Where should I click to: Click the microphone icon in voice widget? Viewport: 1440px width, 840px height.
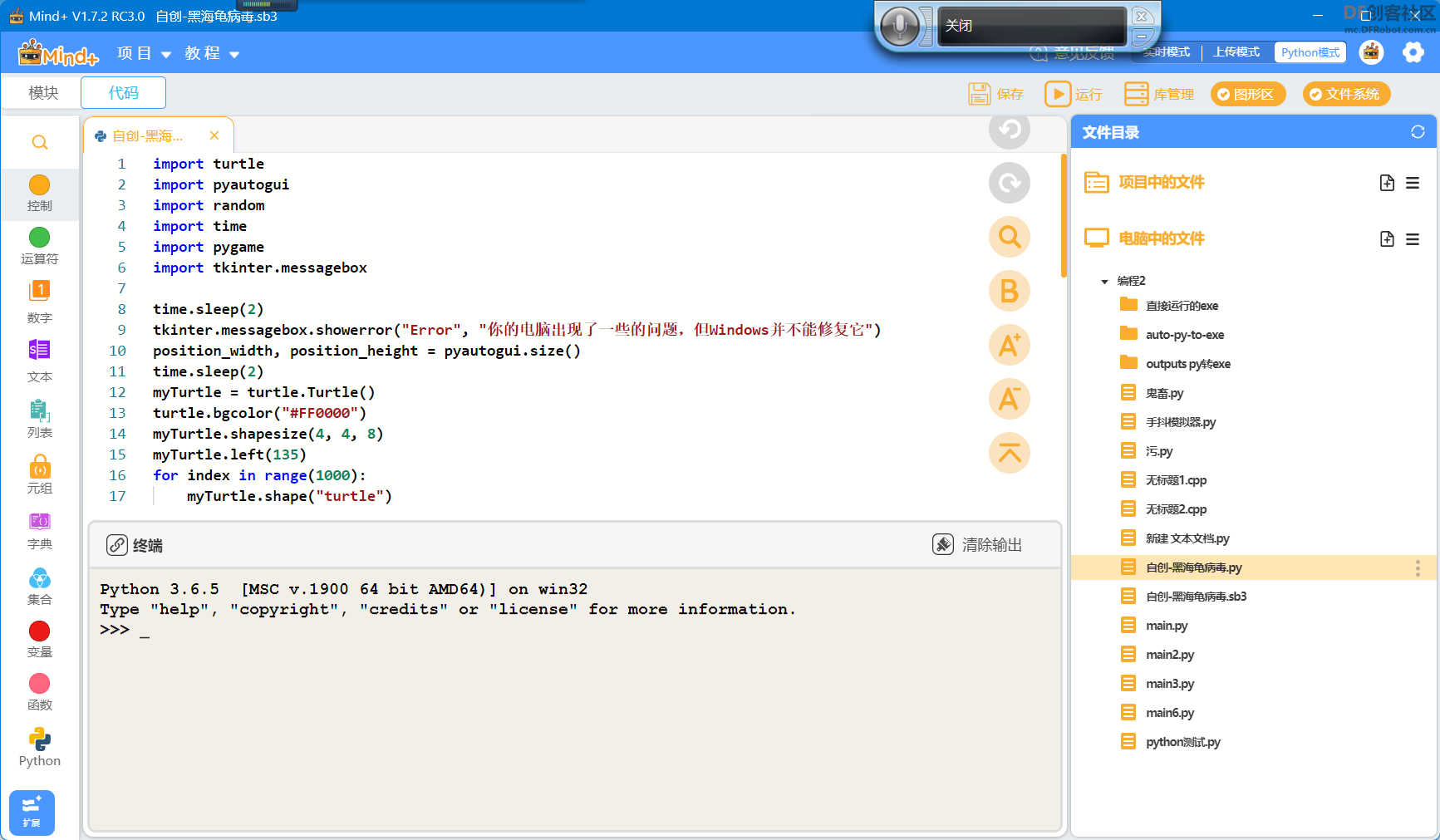[900, 27]
